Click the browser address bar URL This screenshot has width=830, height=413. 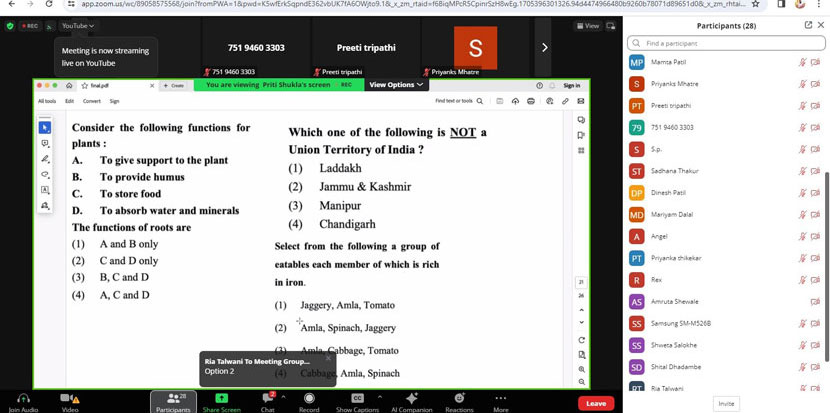[413, 3]
